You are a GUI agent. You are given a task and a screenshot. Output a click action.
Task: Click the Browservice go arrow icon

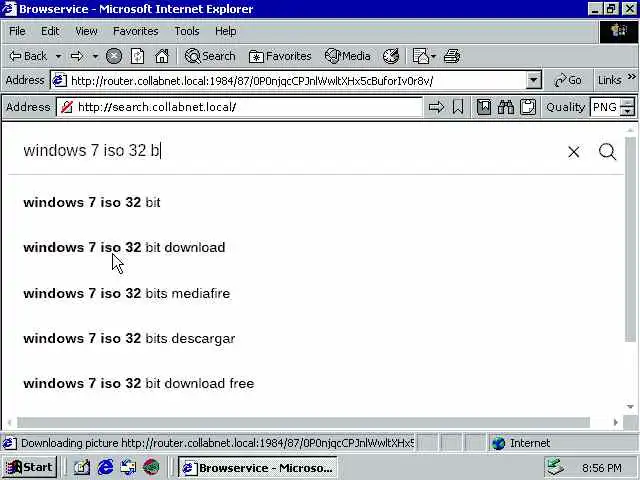coord(436,107)
